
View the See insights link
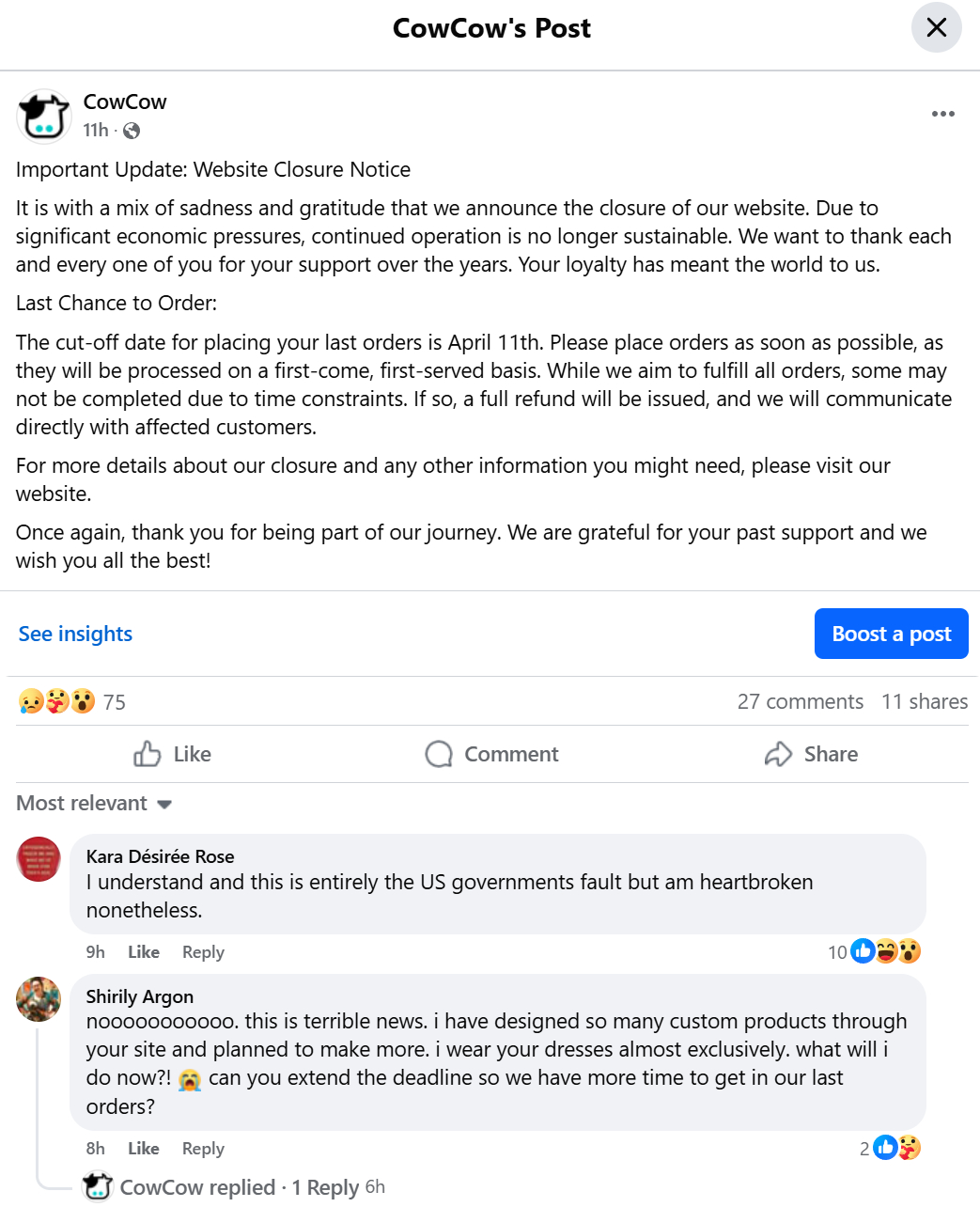[x=75, y=634]
